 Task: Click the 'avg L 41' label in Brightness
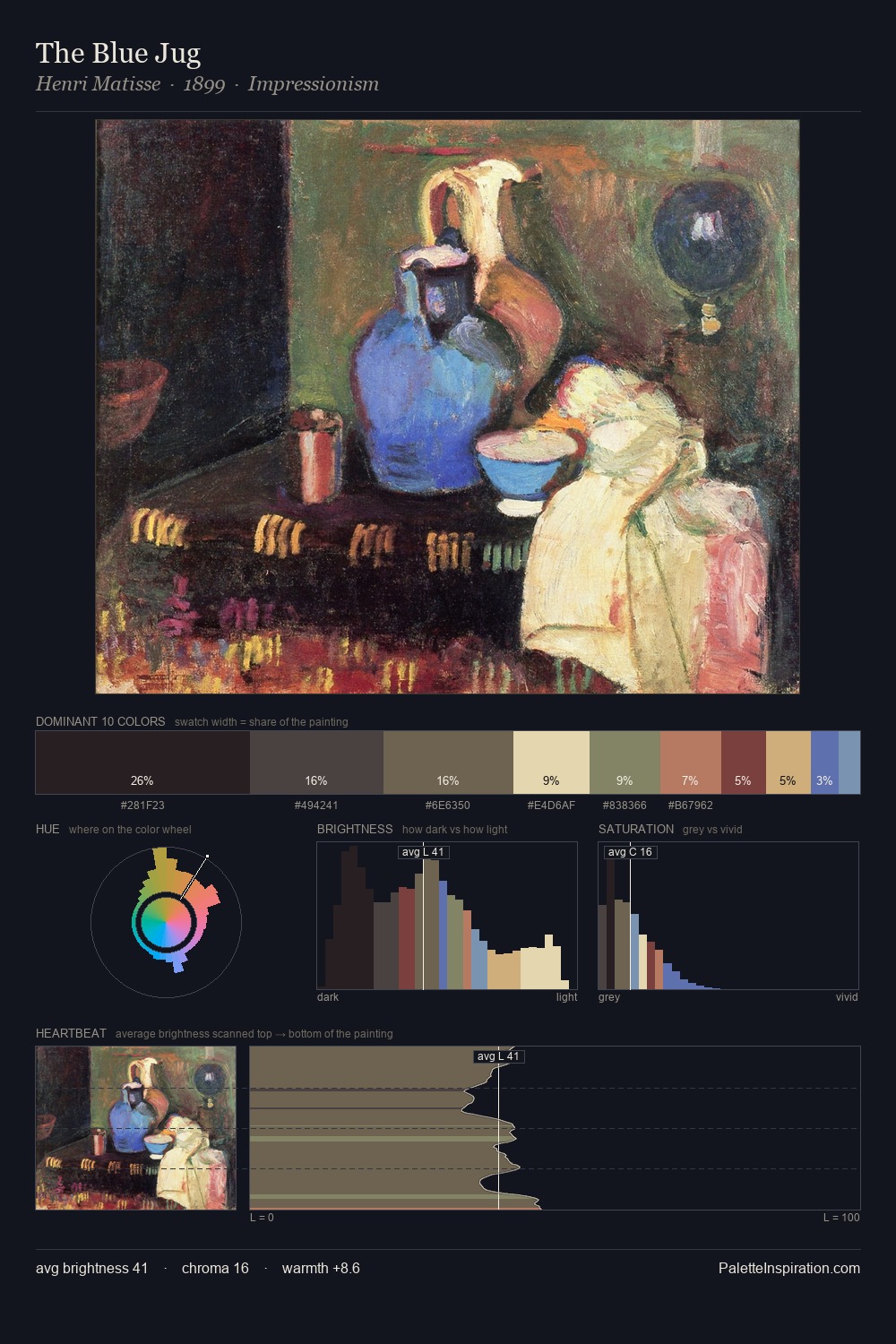[x=423, y=852]
